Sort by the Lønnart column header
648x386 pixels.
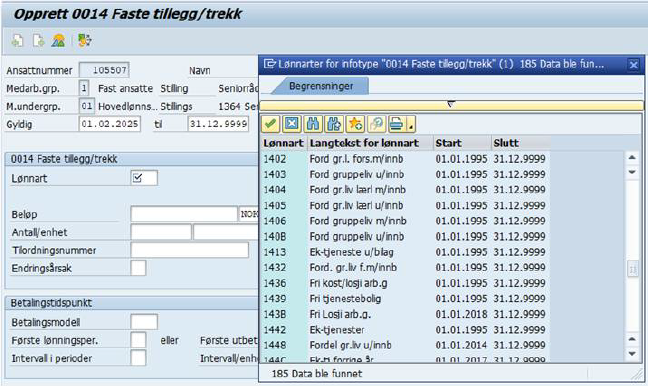click(284, 143)
